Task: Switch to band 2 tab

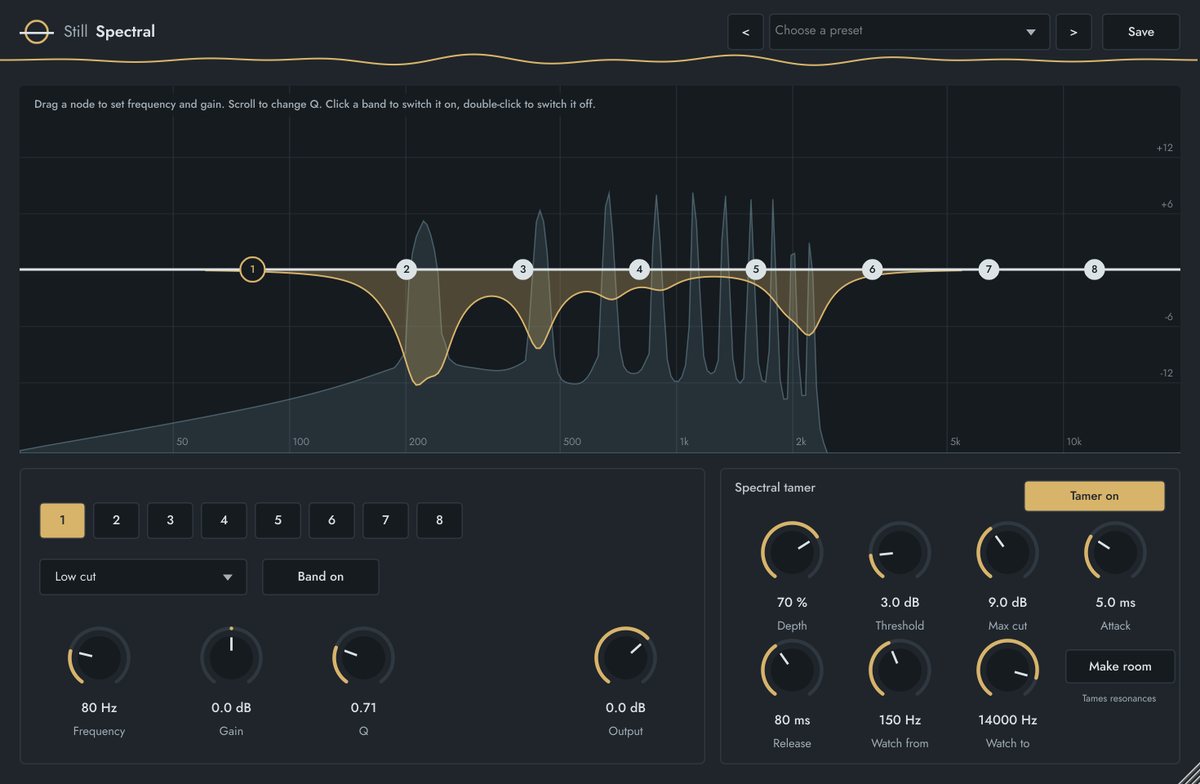Action: (x=116, y=520)
